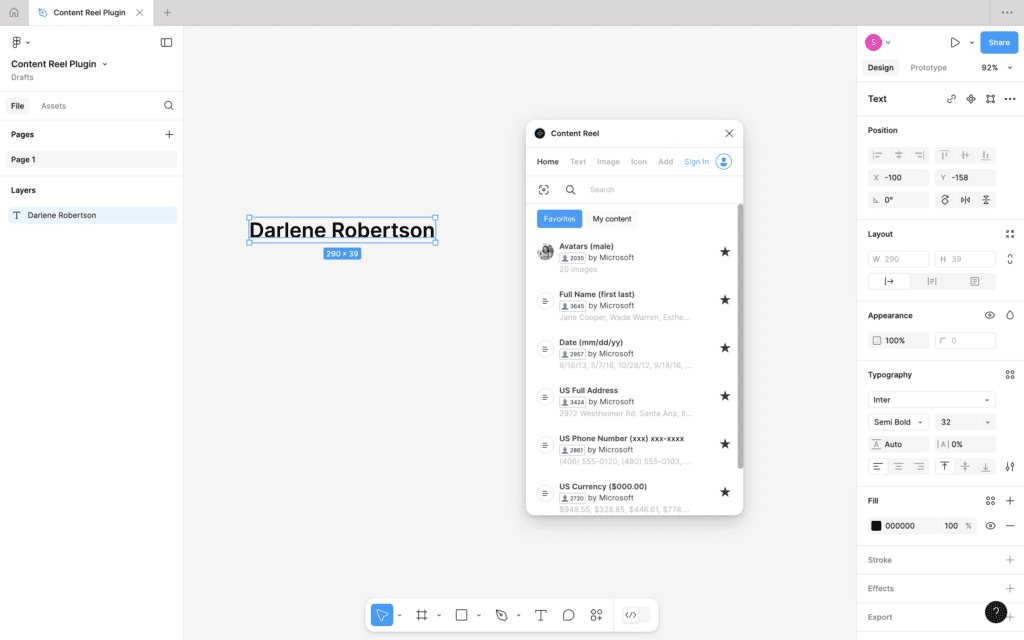Switch to Assets tab
The width and height of the screenshot is (1024, 640).
pyautogui.click(x=54, y=106)
